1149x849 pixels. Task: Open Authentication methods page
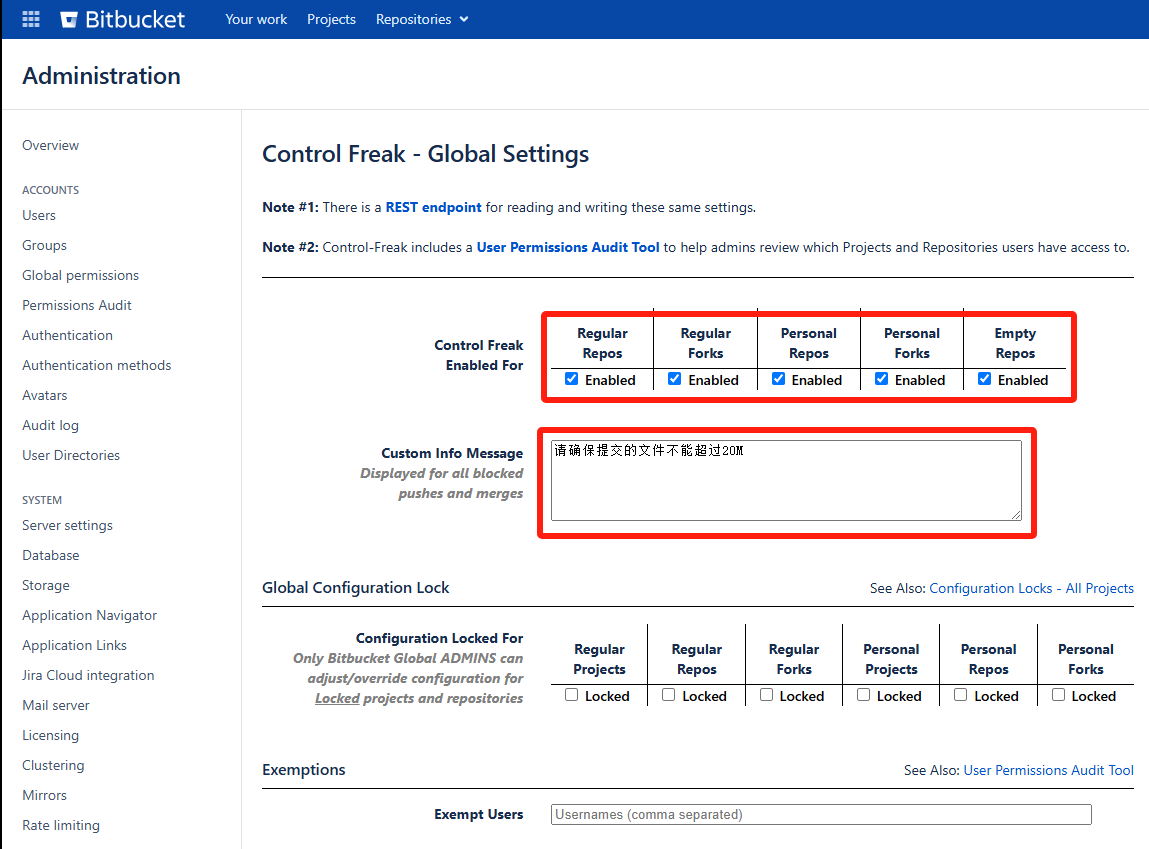point(97,366)
